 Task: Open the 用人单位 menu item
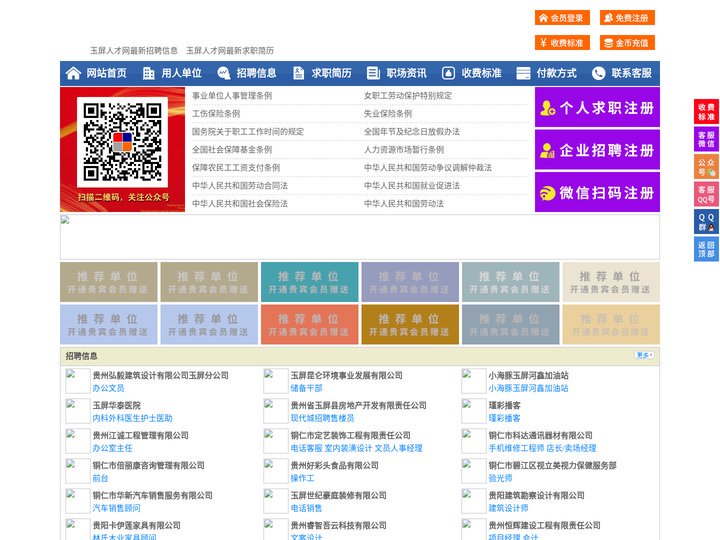tap(181, 73)
